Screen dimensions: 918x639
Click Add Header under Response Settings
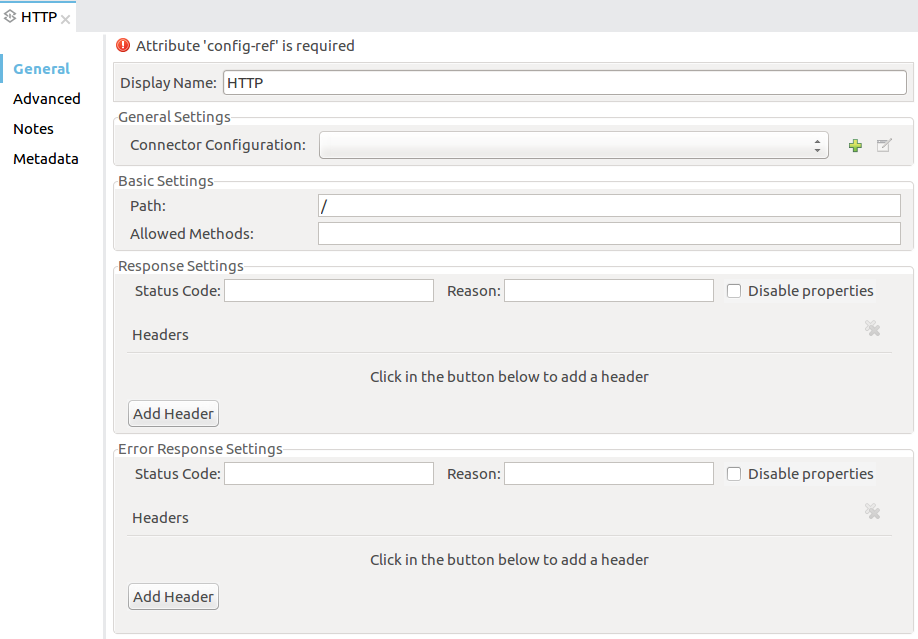tap(172, 413)
